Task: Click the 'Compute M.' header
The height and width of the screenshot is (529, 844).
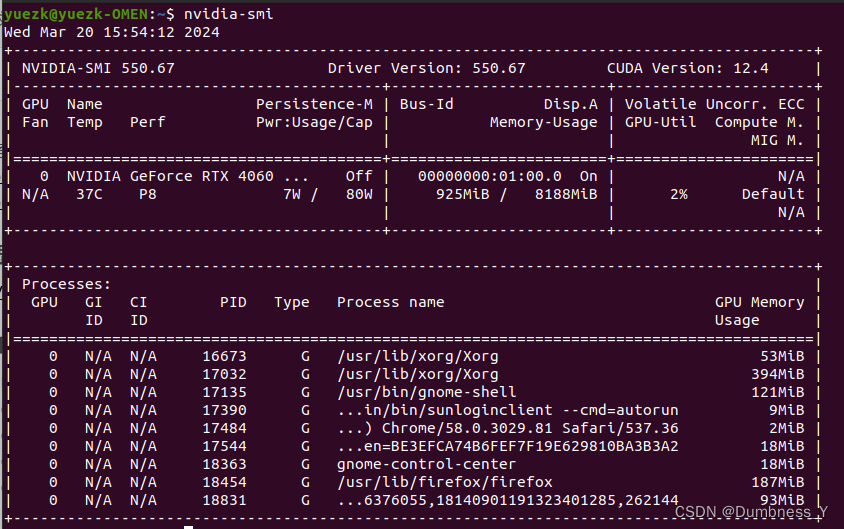Action: pyautogui.click(x=759, y=123)
